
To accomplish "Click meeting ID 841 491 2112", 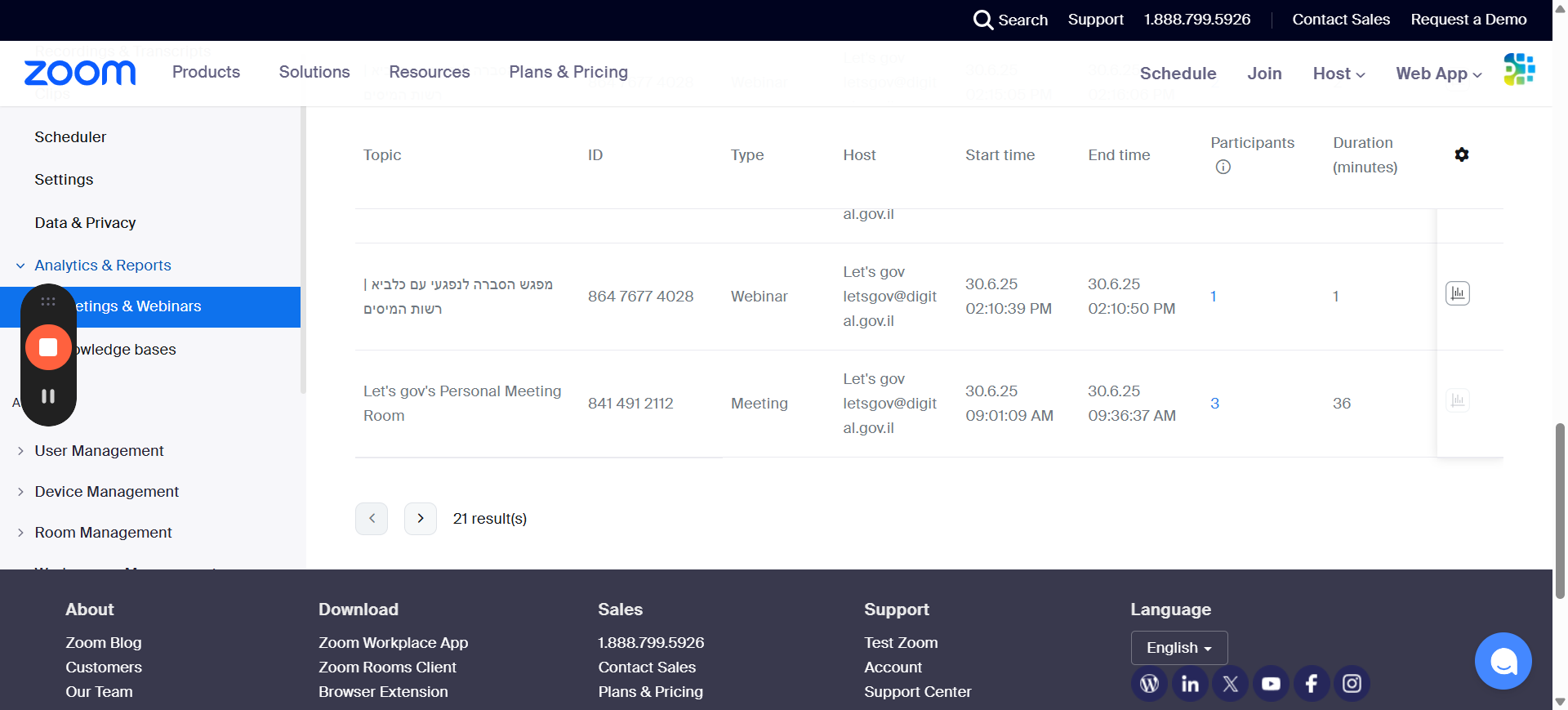I will point(630,404).
